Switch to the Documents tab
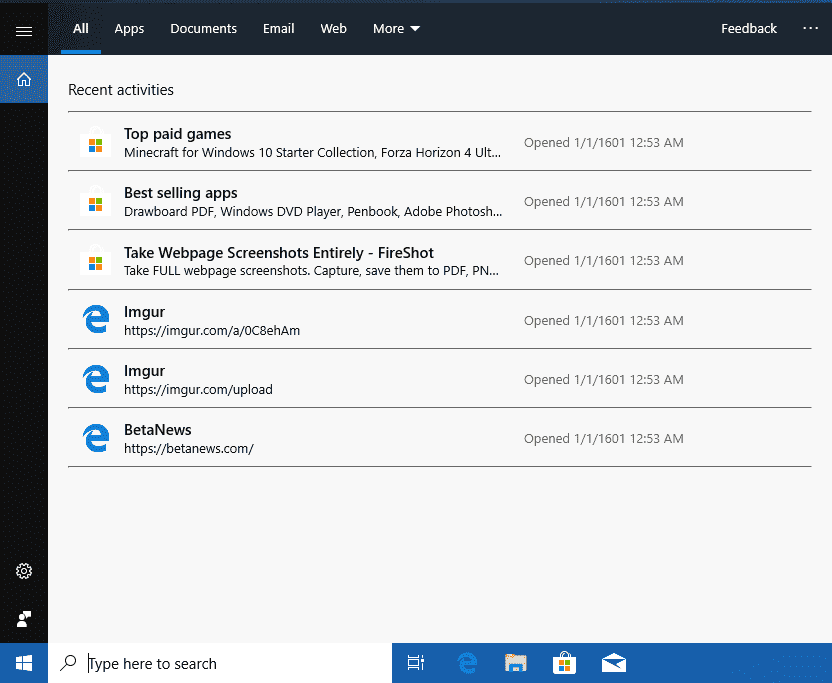Screen dimensions: 832x683 203,29
